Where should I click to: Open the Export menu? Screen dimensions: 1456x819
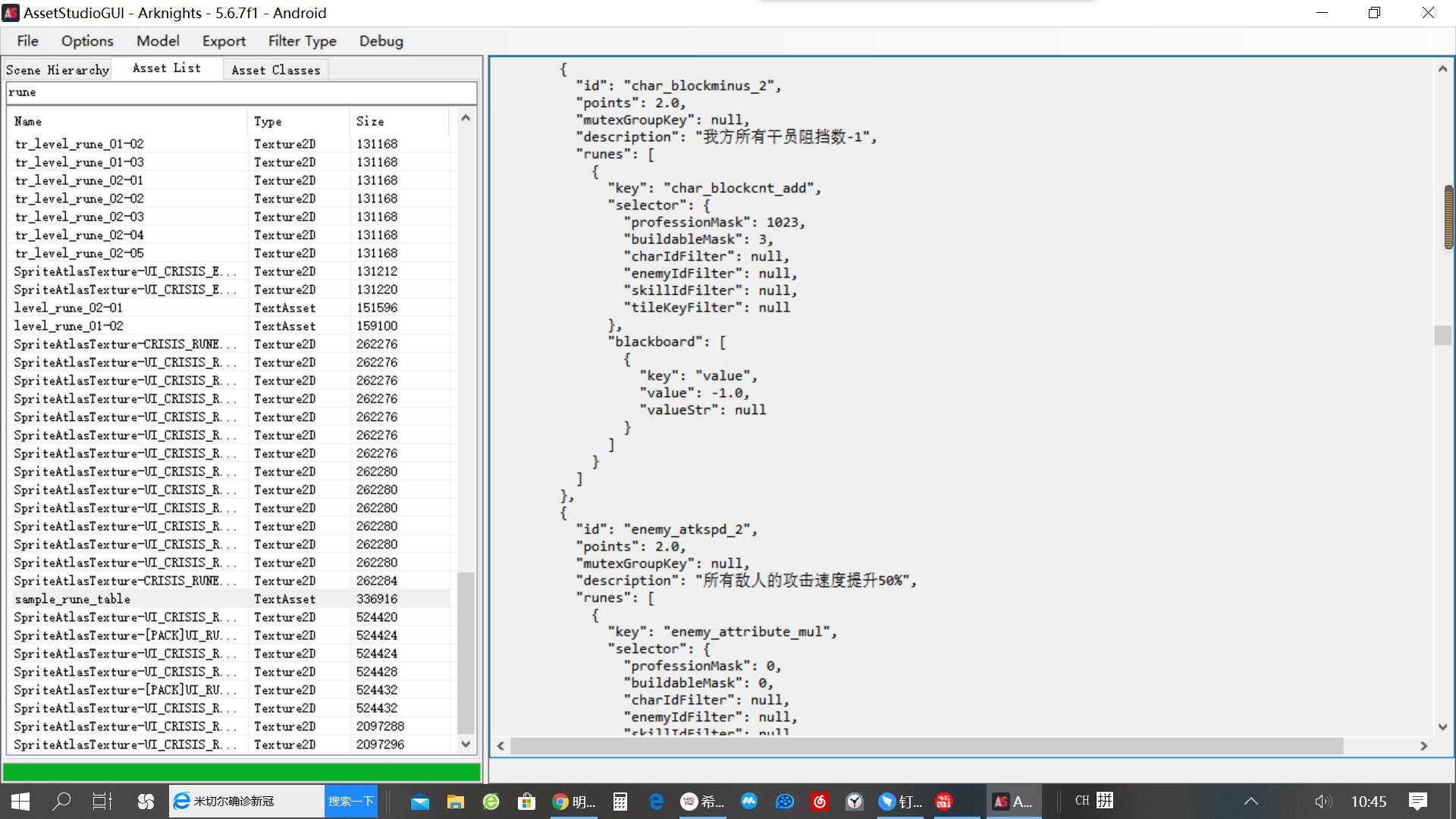224,41
